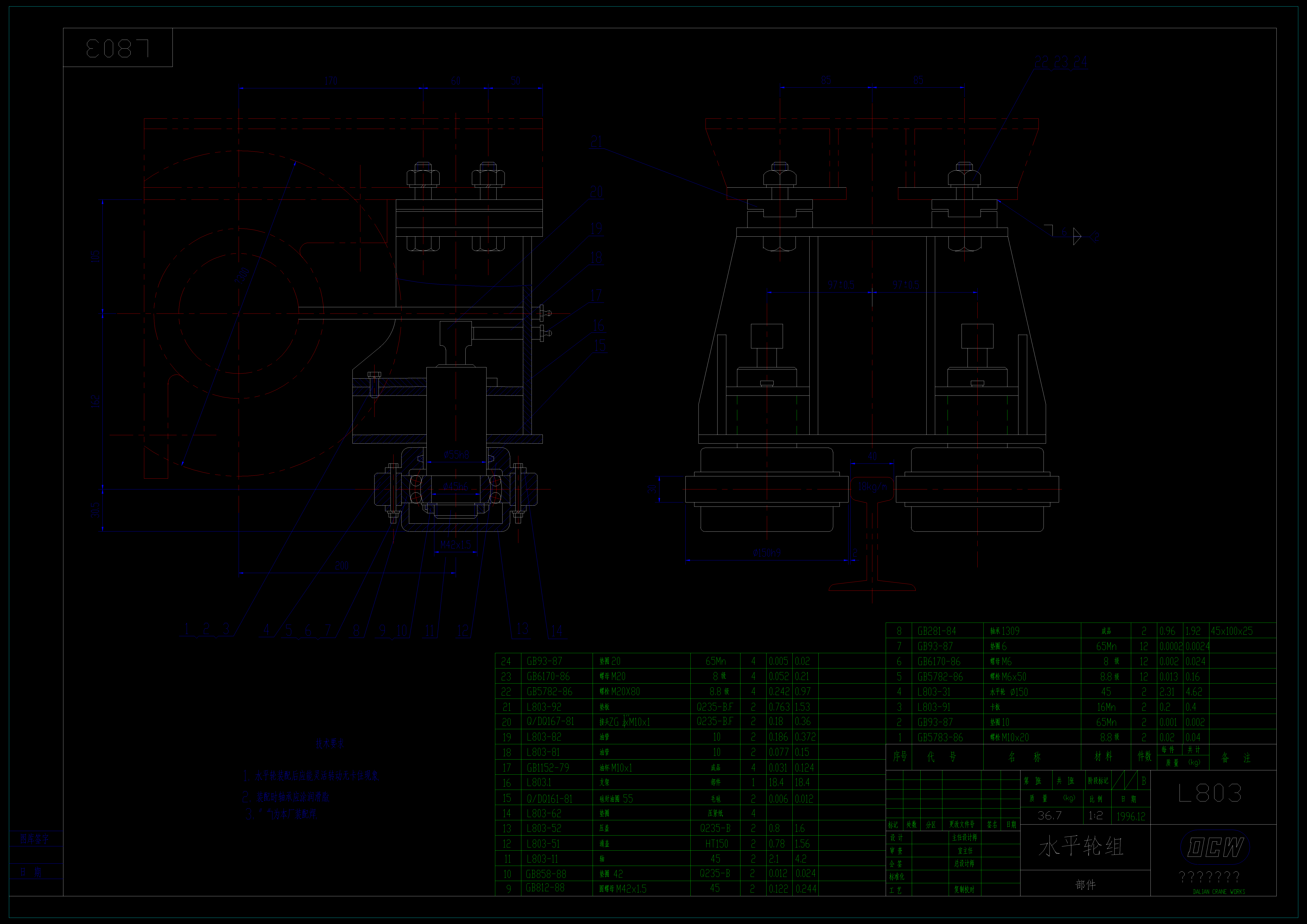Click the '主任设计师' title block label
The image size is (1307, 924).
(964, 837)
